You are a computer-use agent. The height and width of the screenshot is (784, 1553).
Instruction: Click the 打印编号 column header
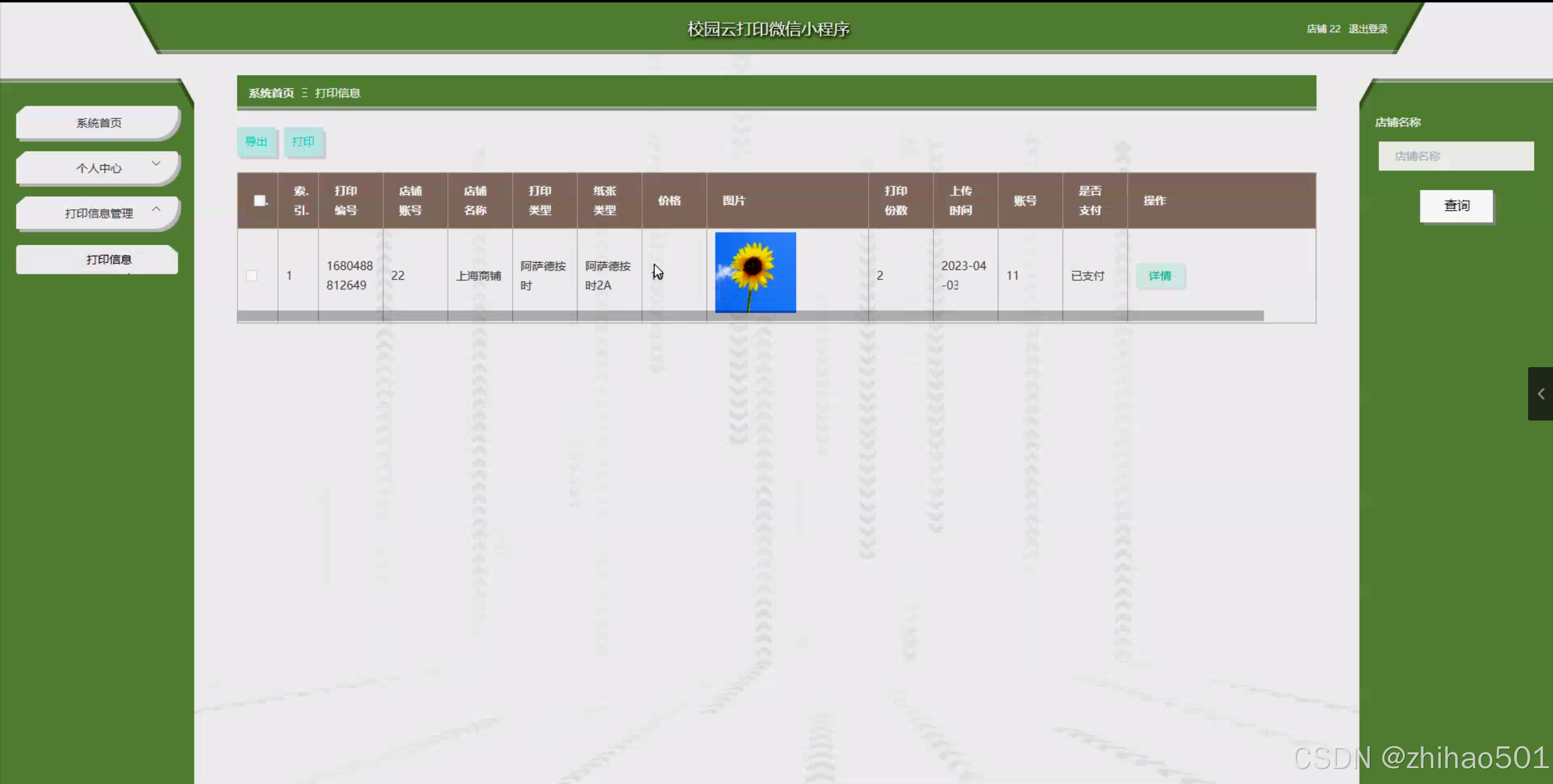346,201
